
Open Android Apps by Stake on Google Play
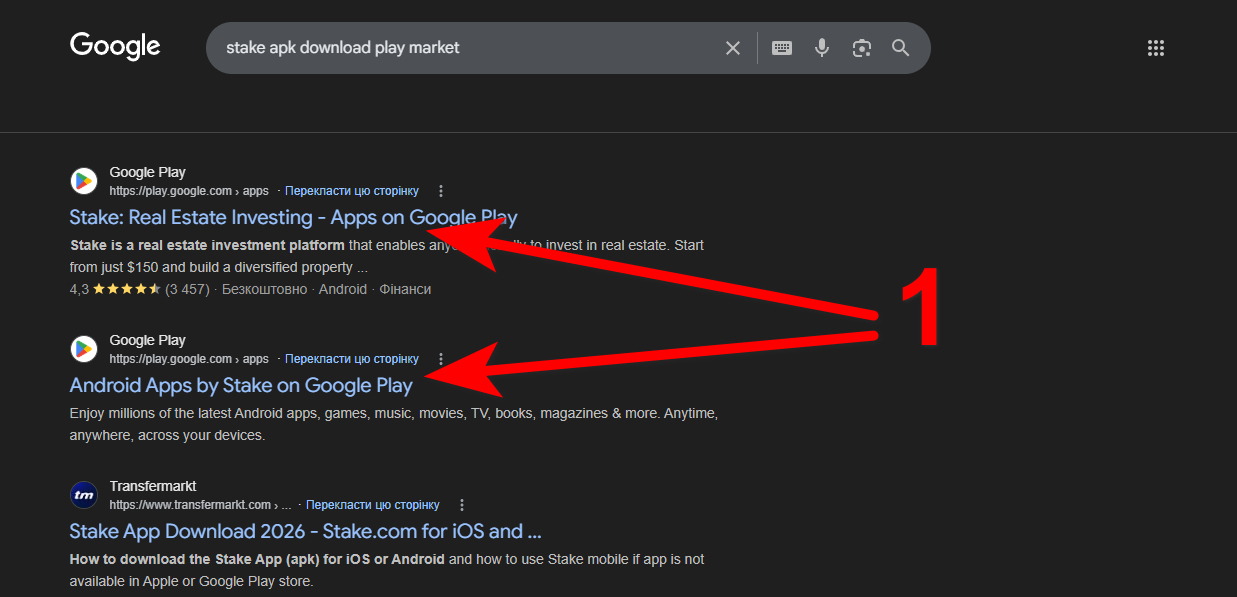coord(241,385)
